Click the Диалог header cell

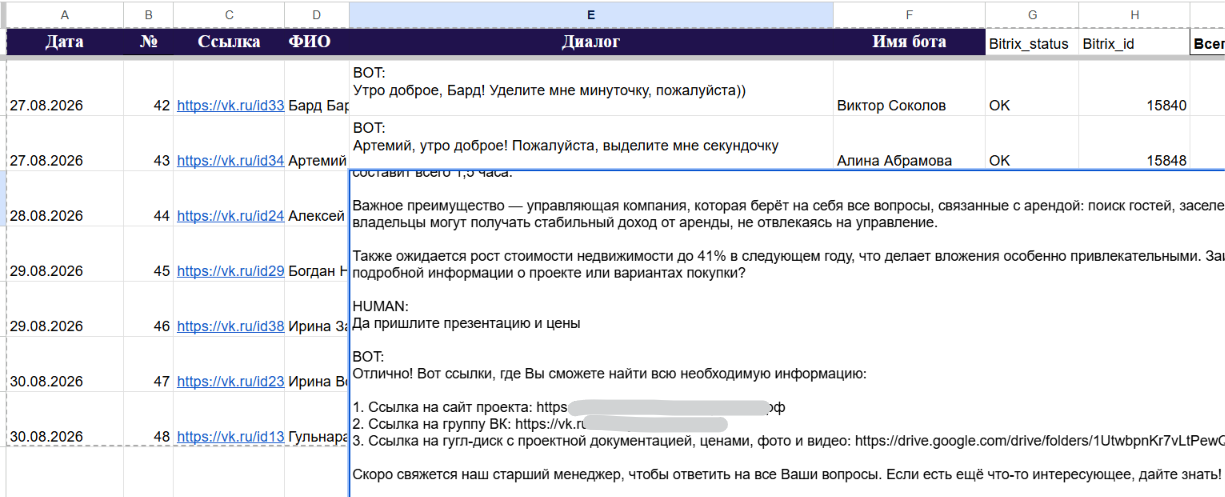pyautogui.click(x=591, y=42)
